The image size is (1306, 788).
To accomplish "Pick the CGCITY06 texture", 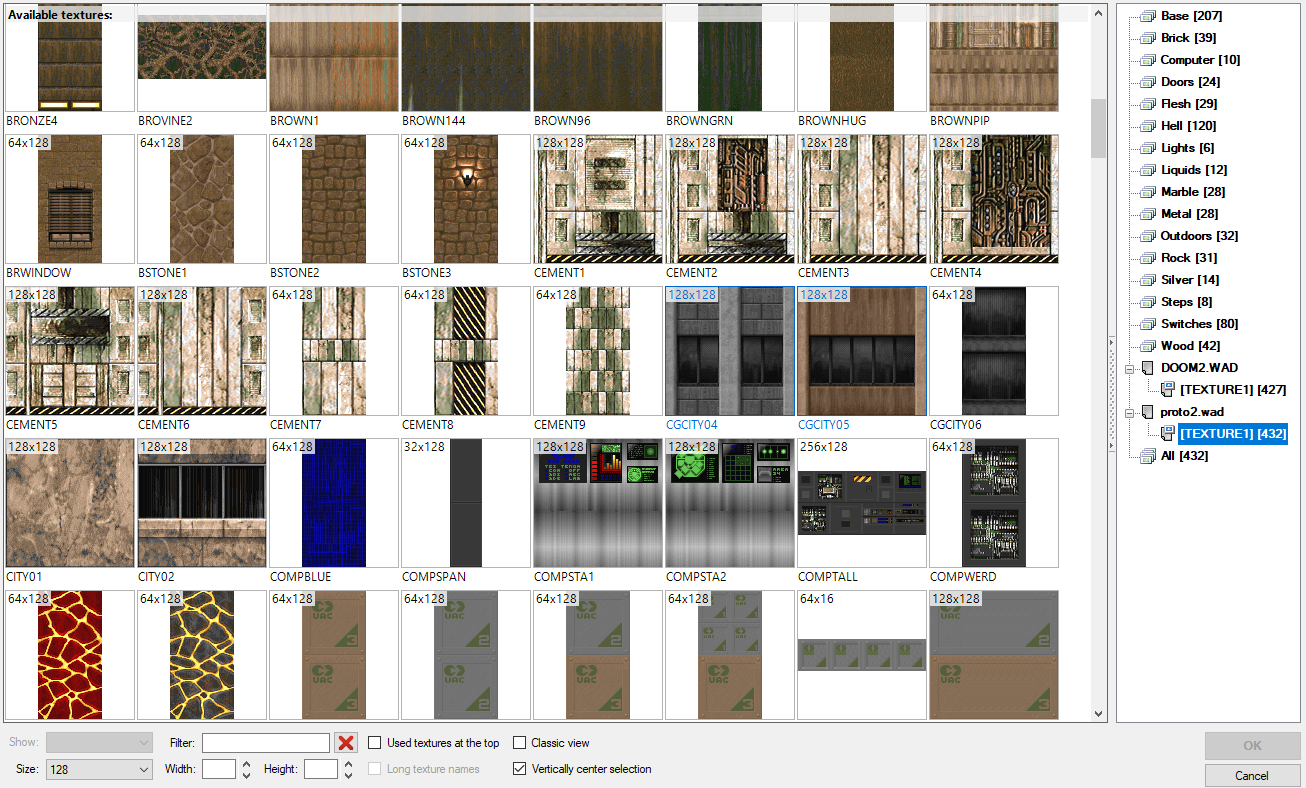I will (993, 351).
